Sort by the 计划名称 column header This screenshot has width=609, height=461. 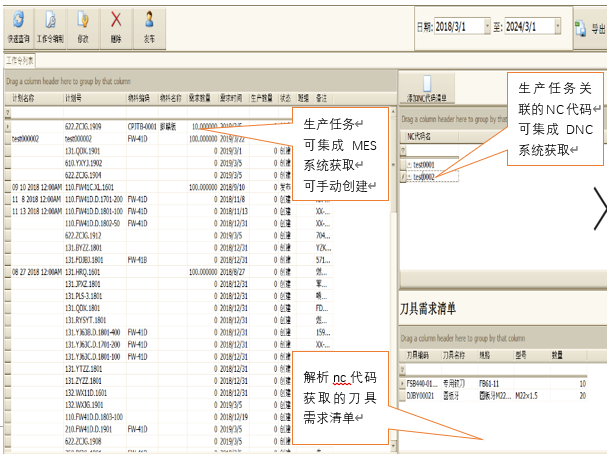tap(30, 99)
